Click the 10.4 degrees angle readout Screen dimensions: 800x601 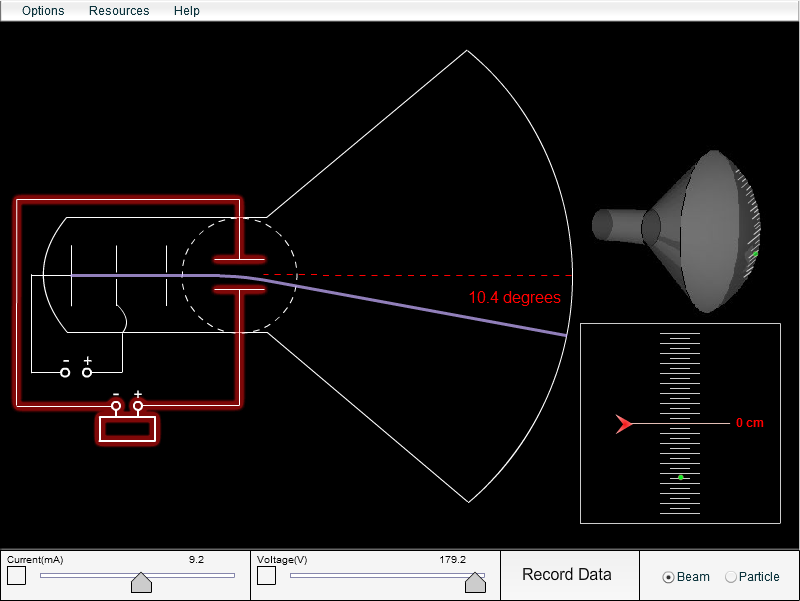(x=514, y=298)
